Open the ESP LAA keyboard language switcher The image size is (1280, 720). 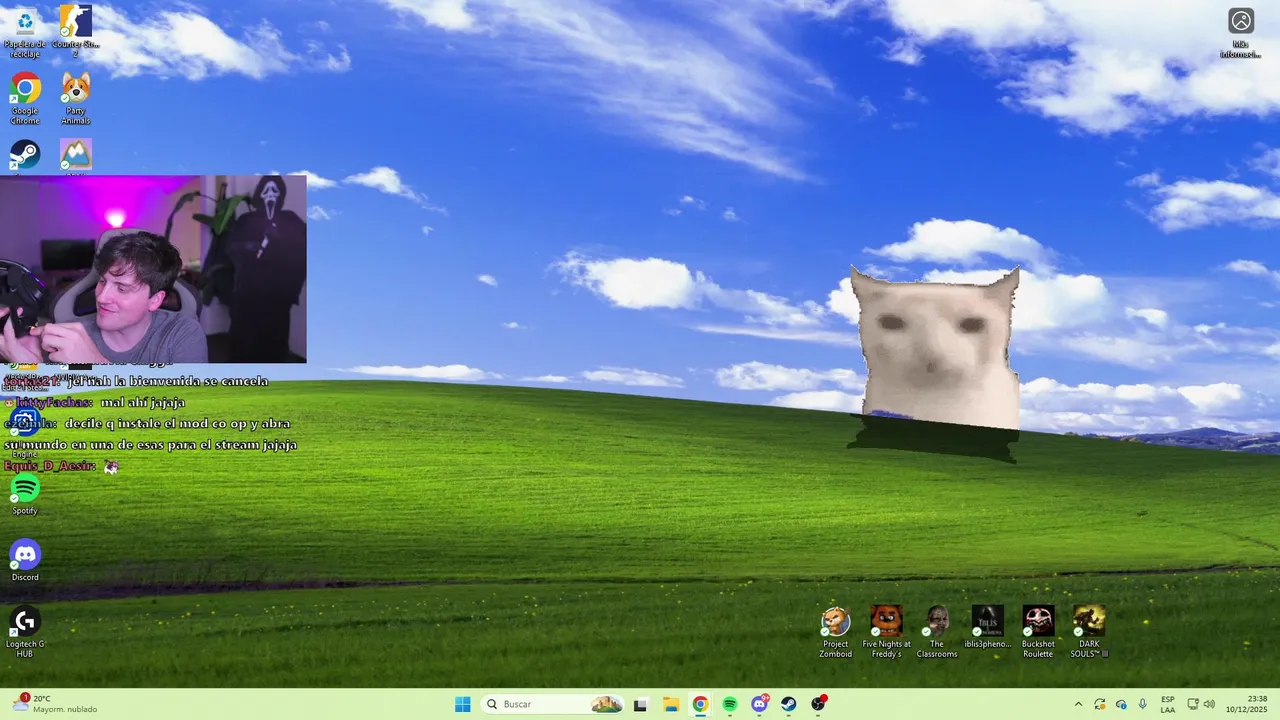(1168, 704)
